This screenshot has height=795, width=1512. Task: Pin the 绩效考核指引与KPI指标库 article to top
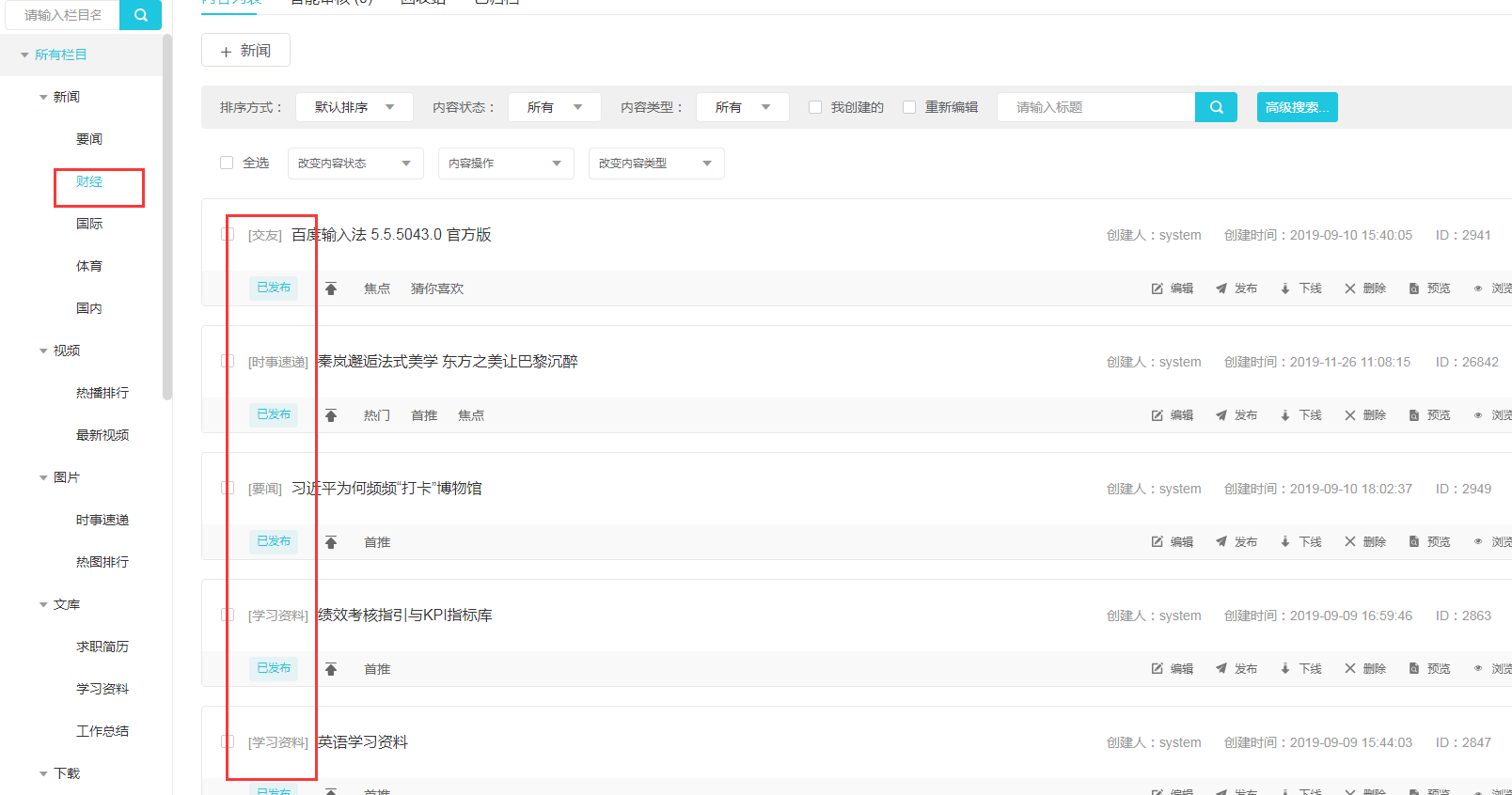click(x=331, y=669)
